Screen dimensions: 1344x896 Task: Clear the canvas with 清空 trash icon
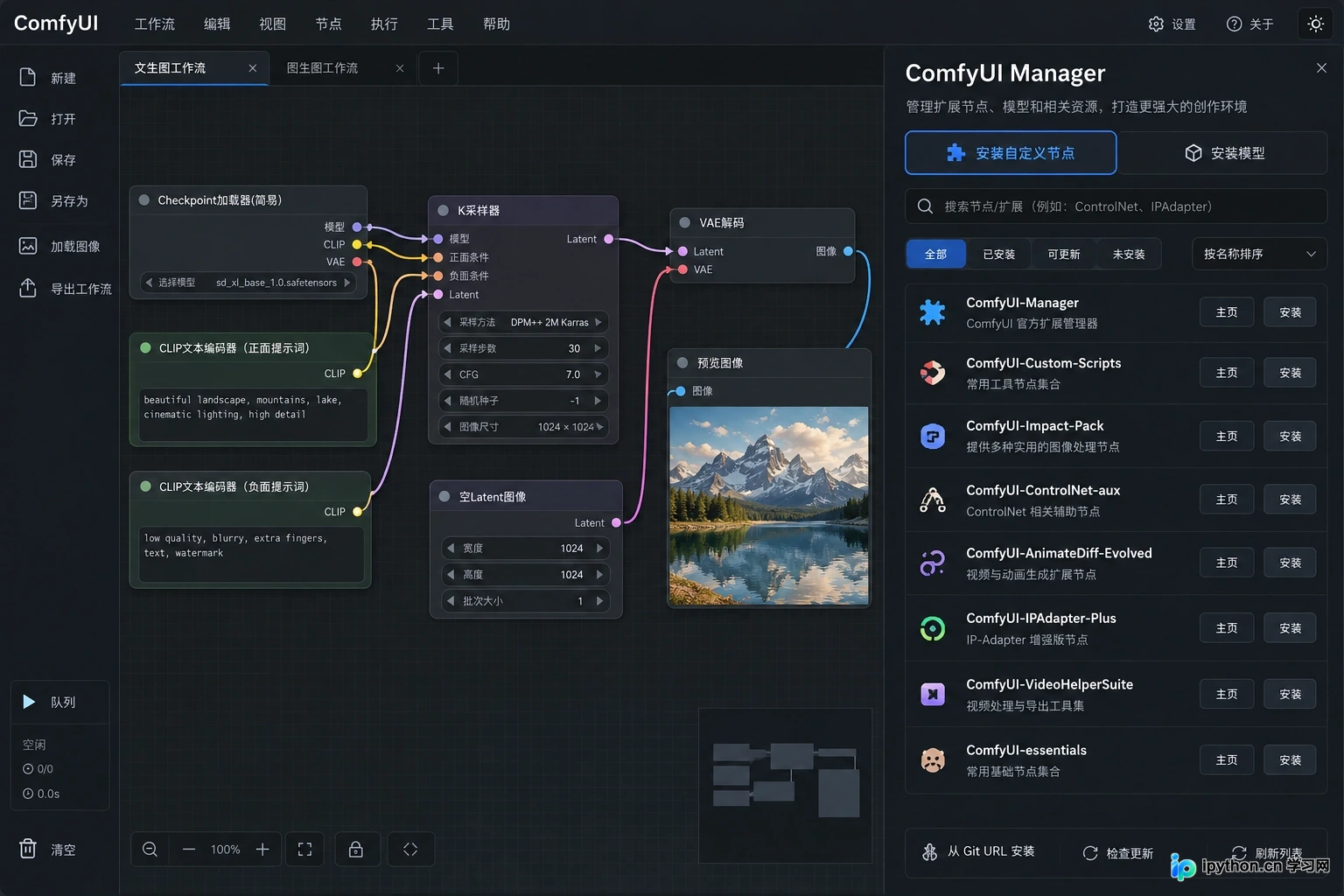click(x=28, y=849)
